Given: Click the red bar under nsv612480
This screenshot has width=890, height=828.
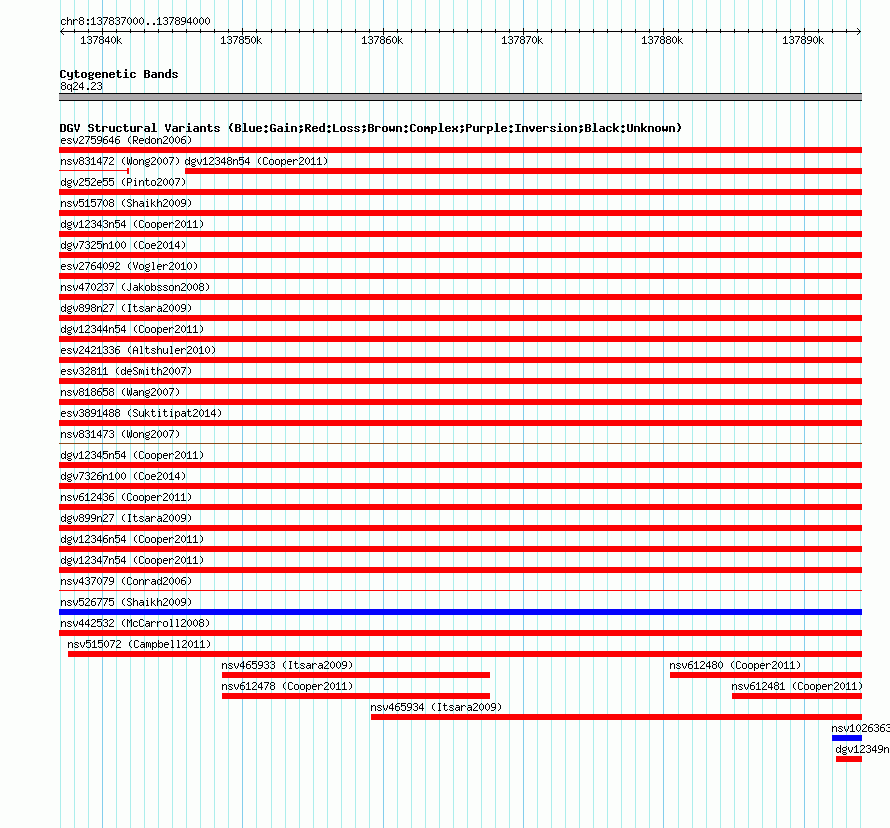Looking at the screenshot, I should point(766,675).
